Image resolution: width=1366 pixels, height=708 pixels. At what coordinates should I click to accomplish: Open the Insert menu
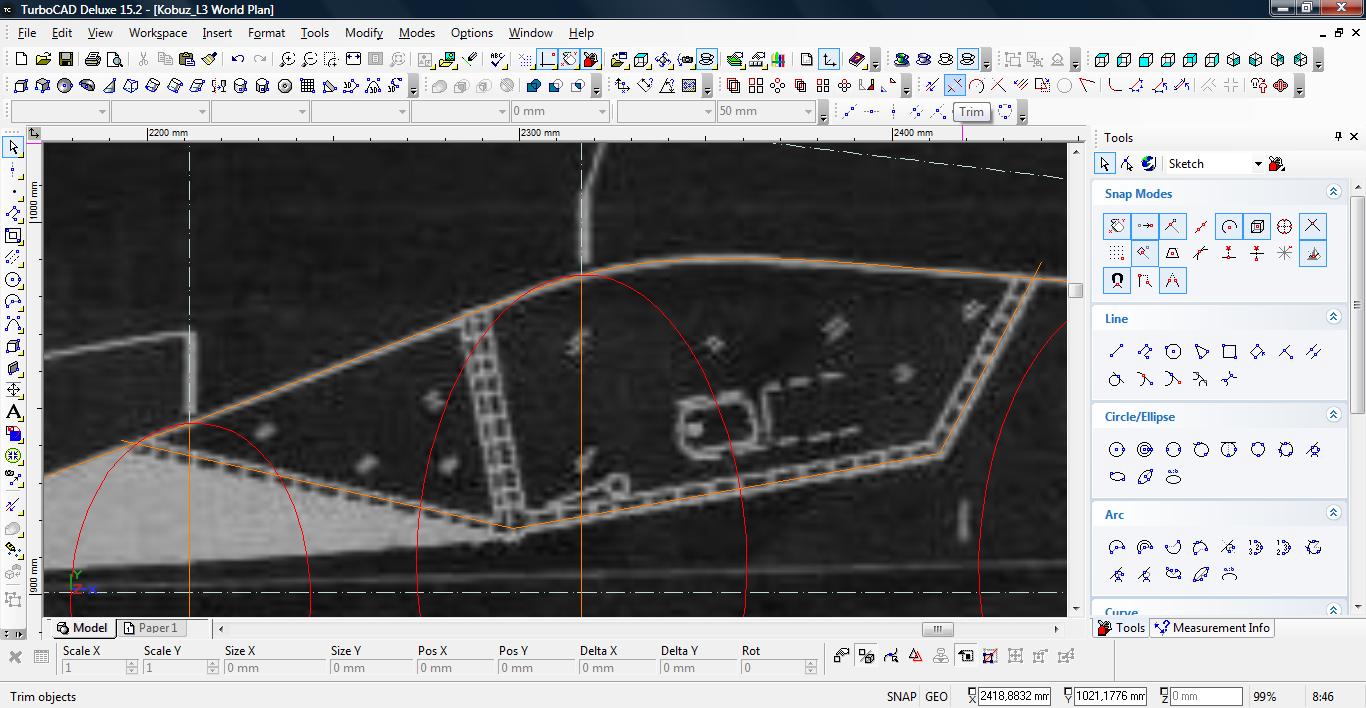point(217,32)
